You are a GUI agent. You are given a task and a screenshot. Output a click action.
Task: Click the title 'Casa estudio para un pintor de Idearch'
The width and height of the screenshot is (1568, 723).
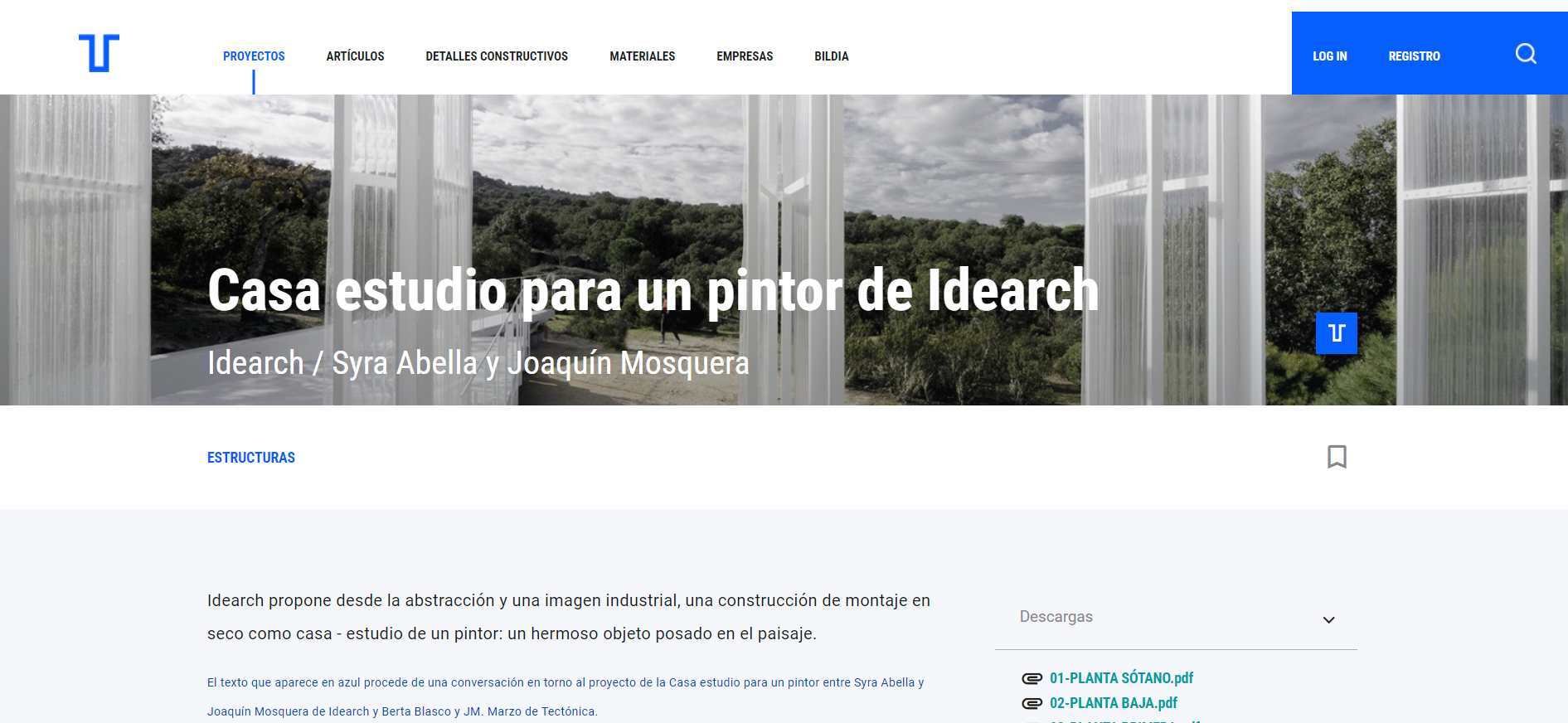point(653,290)
